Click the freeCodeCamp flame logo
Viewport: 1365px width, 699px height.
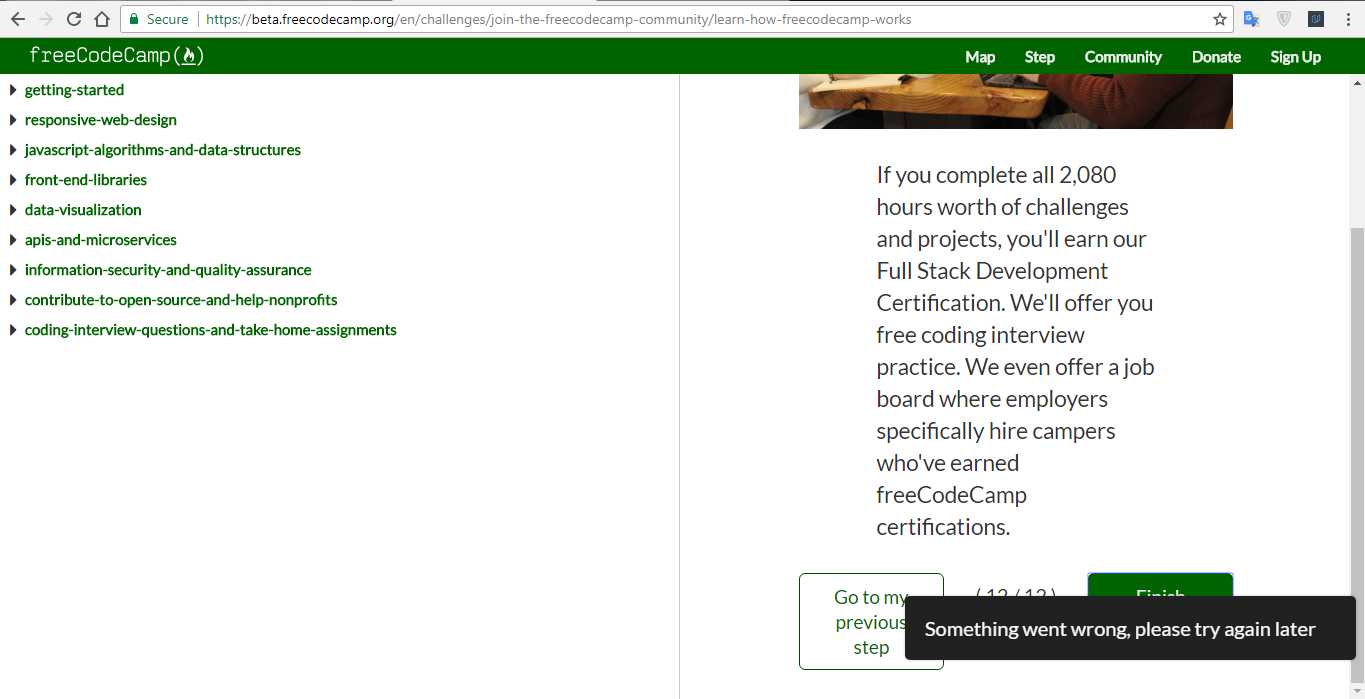click(189, 56)
